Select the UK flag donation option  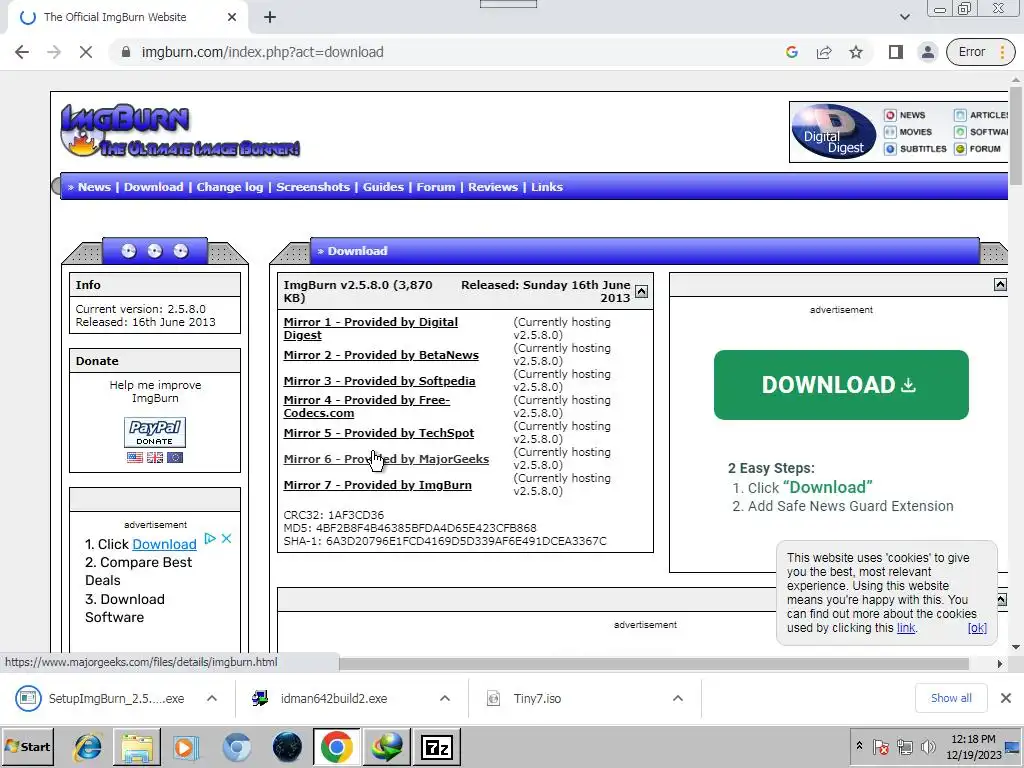tap(155, 458)
